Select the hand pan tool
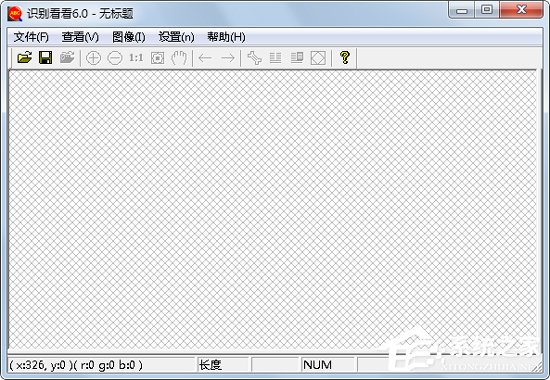Image resolution: width=550 pixels, height=380 pixels. click(179, 58)
